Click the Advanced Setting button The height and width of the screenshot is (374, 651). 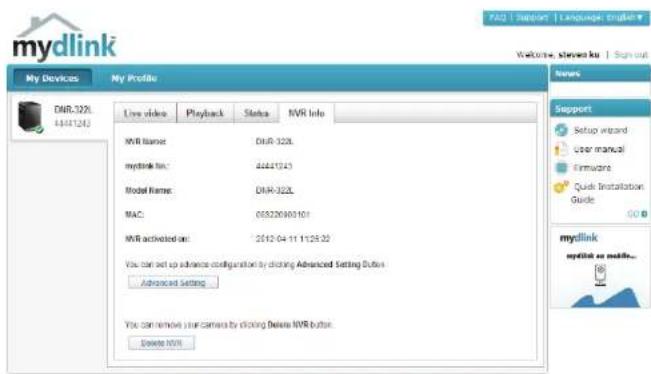tap(173, 283)
